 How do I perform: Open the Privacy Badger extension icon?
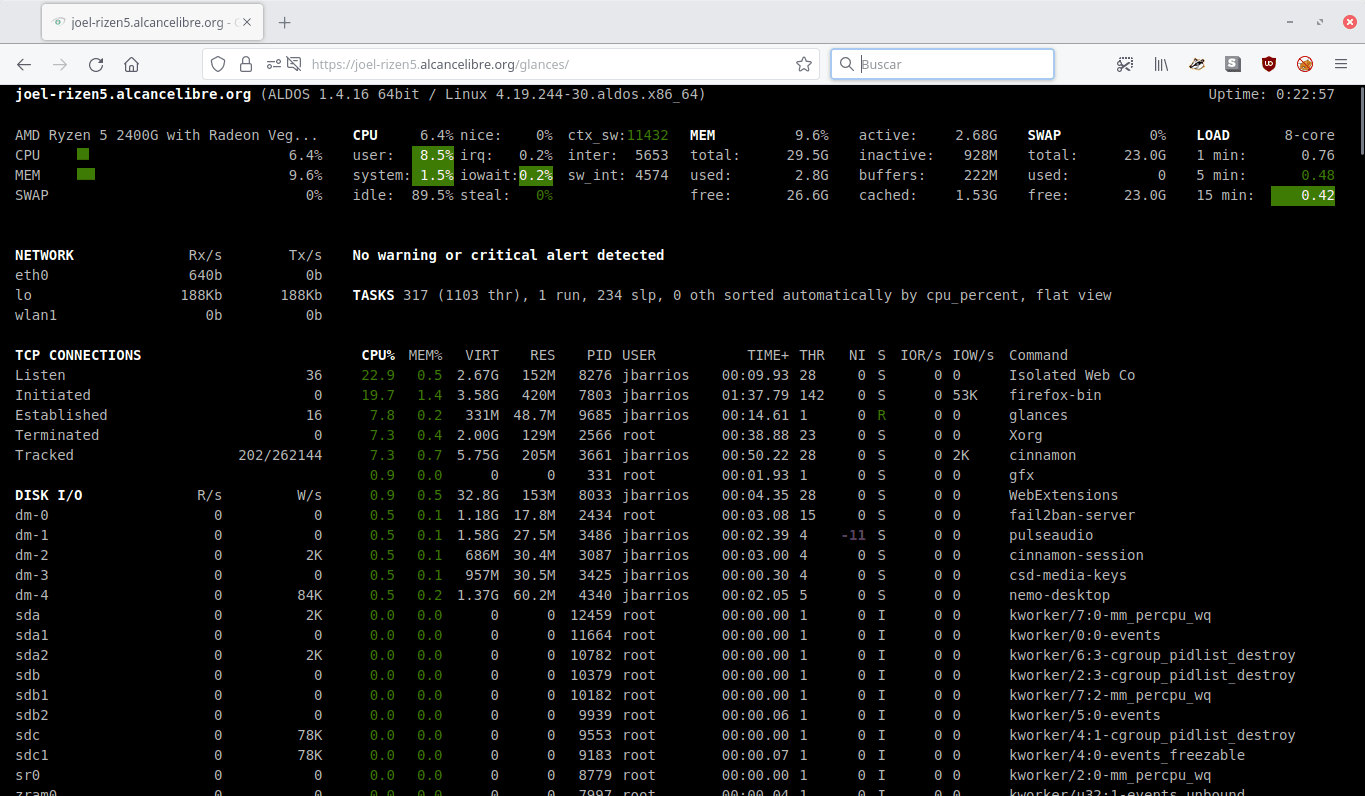[1197, 64]
